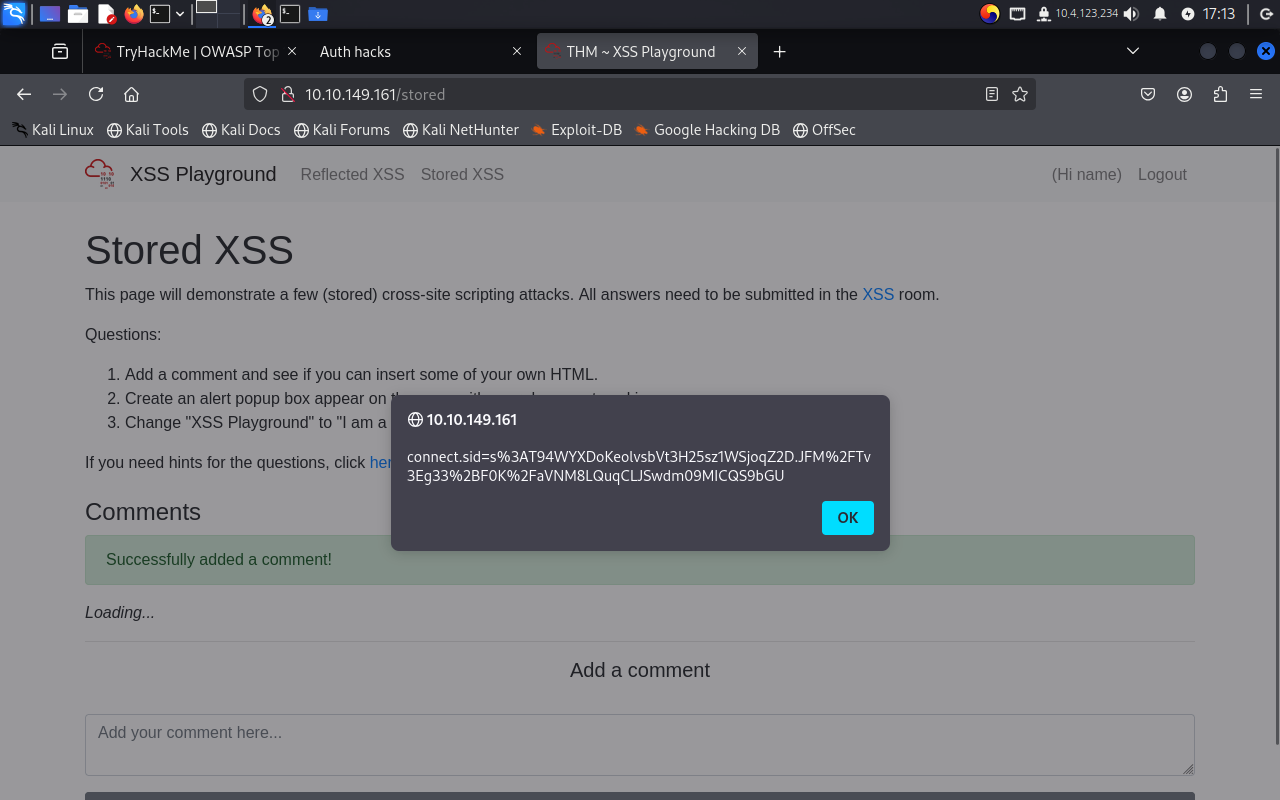Dismiss the connect.sid alert with OK

pyautogui.click(x=847, y=518)
